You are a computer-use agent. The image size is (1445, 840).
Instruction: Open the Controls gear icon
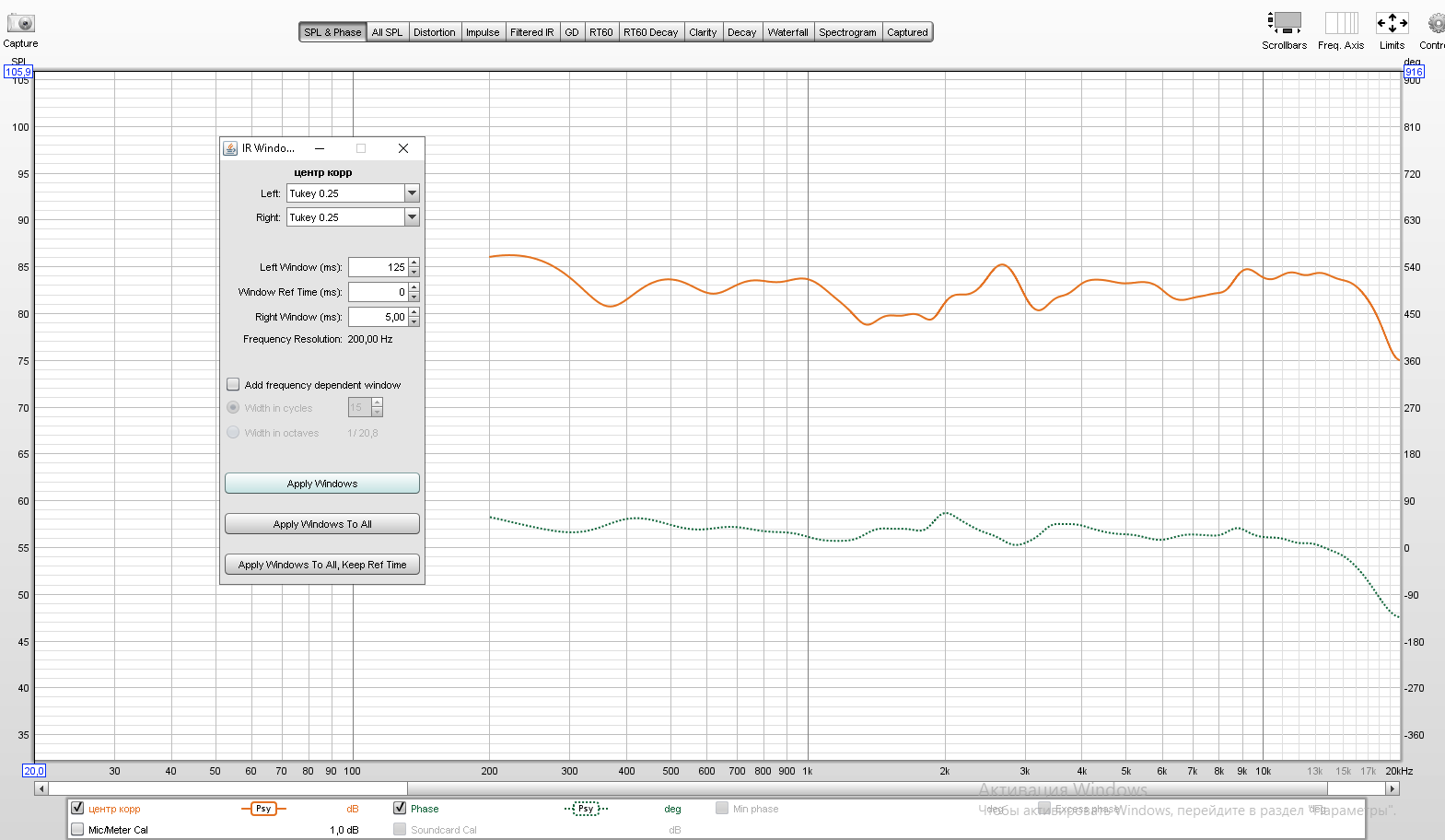1436,23
